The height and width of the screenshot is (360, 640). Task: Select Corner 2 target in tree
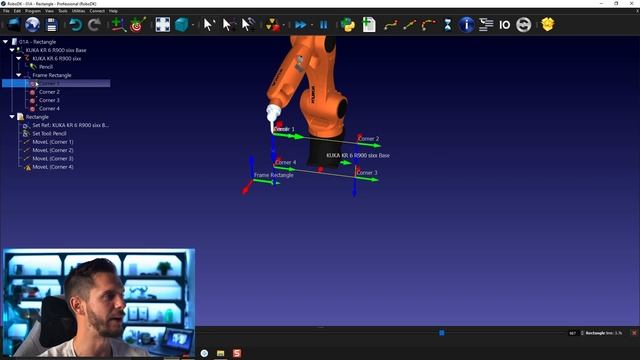49,92
